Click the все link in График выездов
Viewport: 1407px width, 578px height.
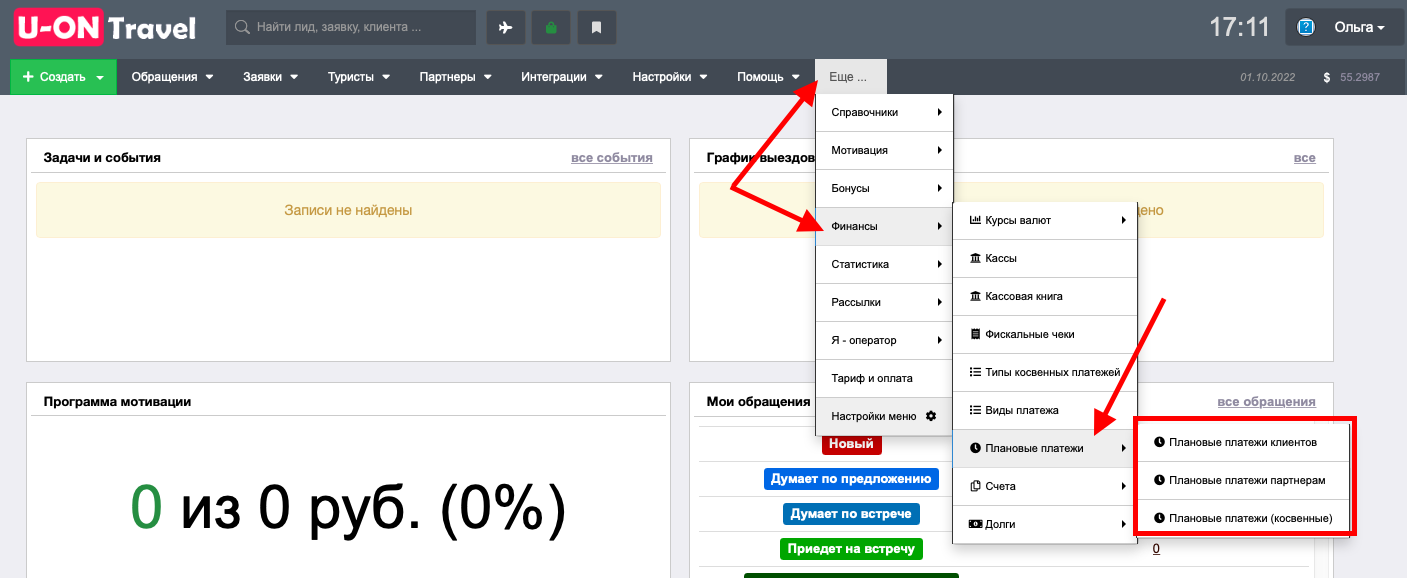click(1305, 157)
